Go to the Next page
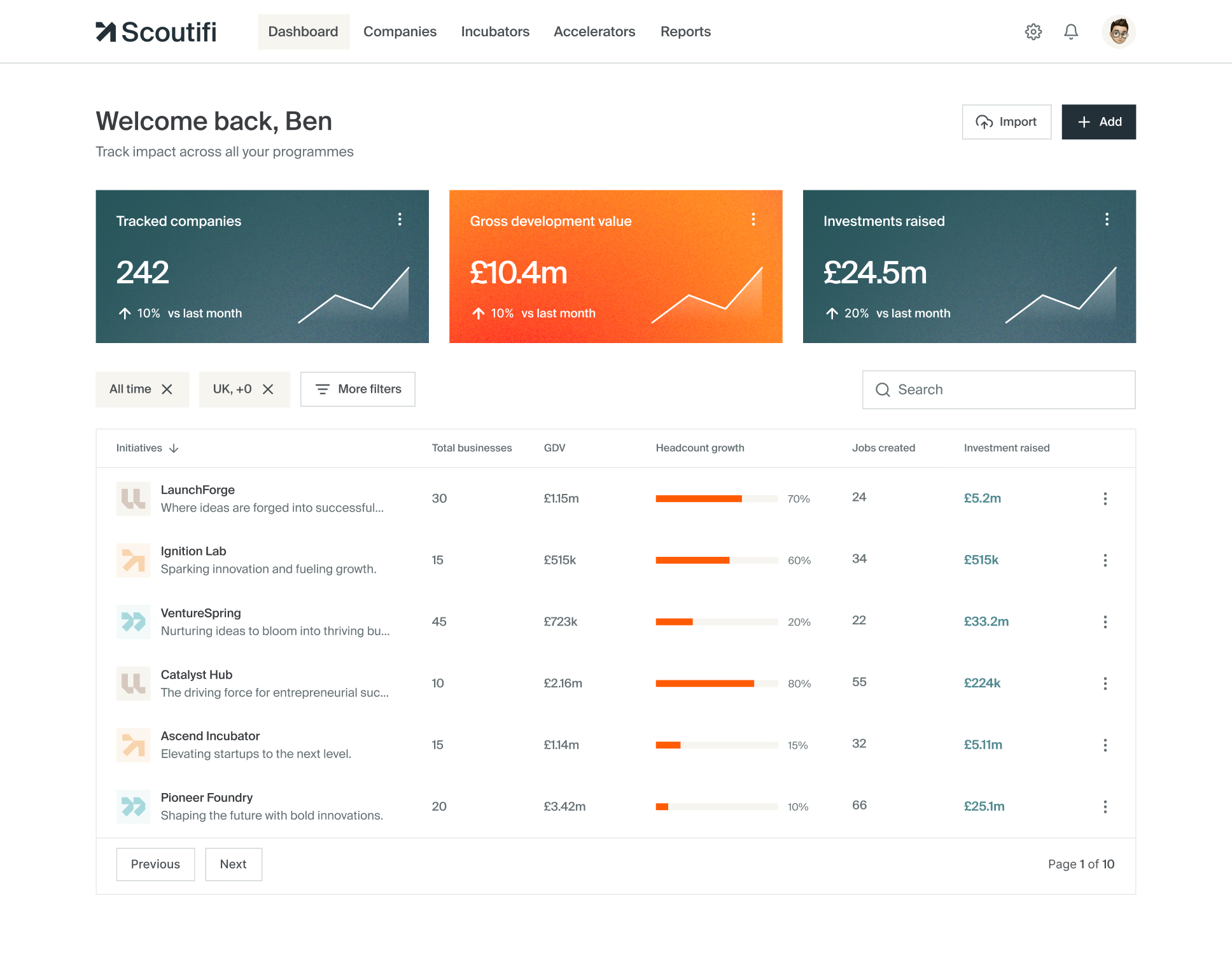Screen dimensions: 1232x977 pos(233,864)
